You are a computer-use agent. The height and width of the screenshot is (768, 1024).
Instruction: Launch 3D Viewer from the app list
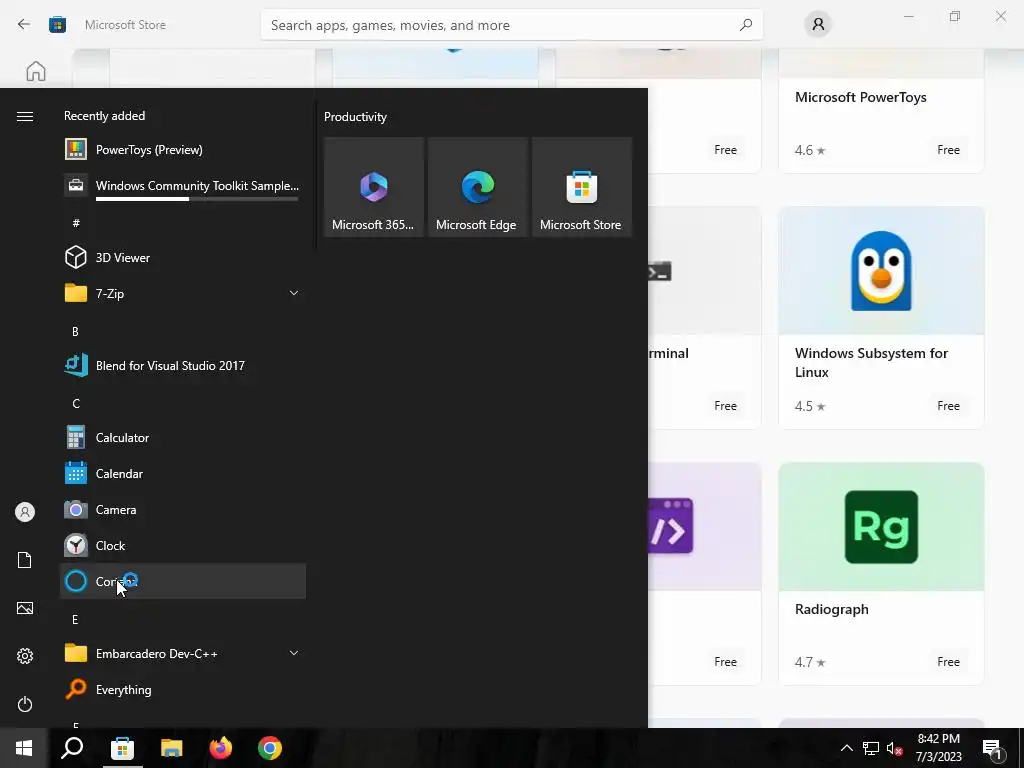coord(183,257)
